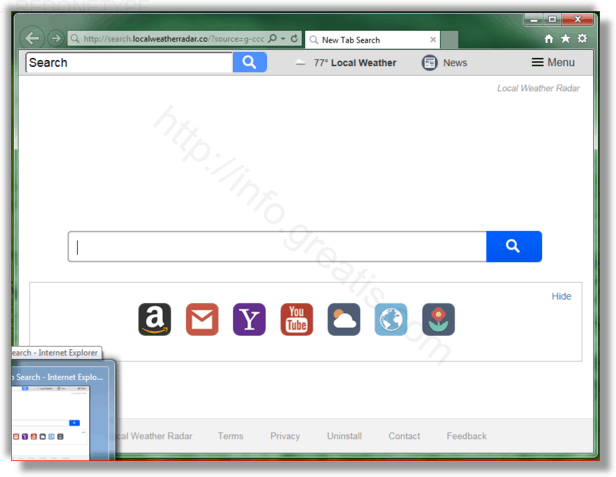This screenshot has width=616, height=477.
Task: Select the New Tab Search tab
Action: 372,40
